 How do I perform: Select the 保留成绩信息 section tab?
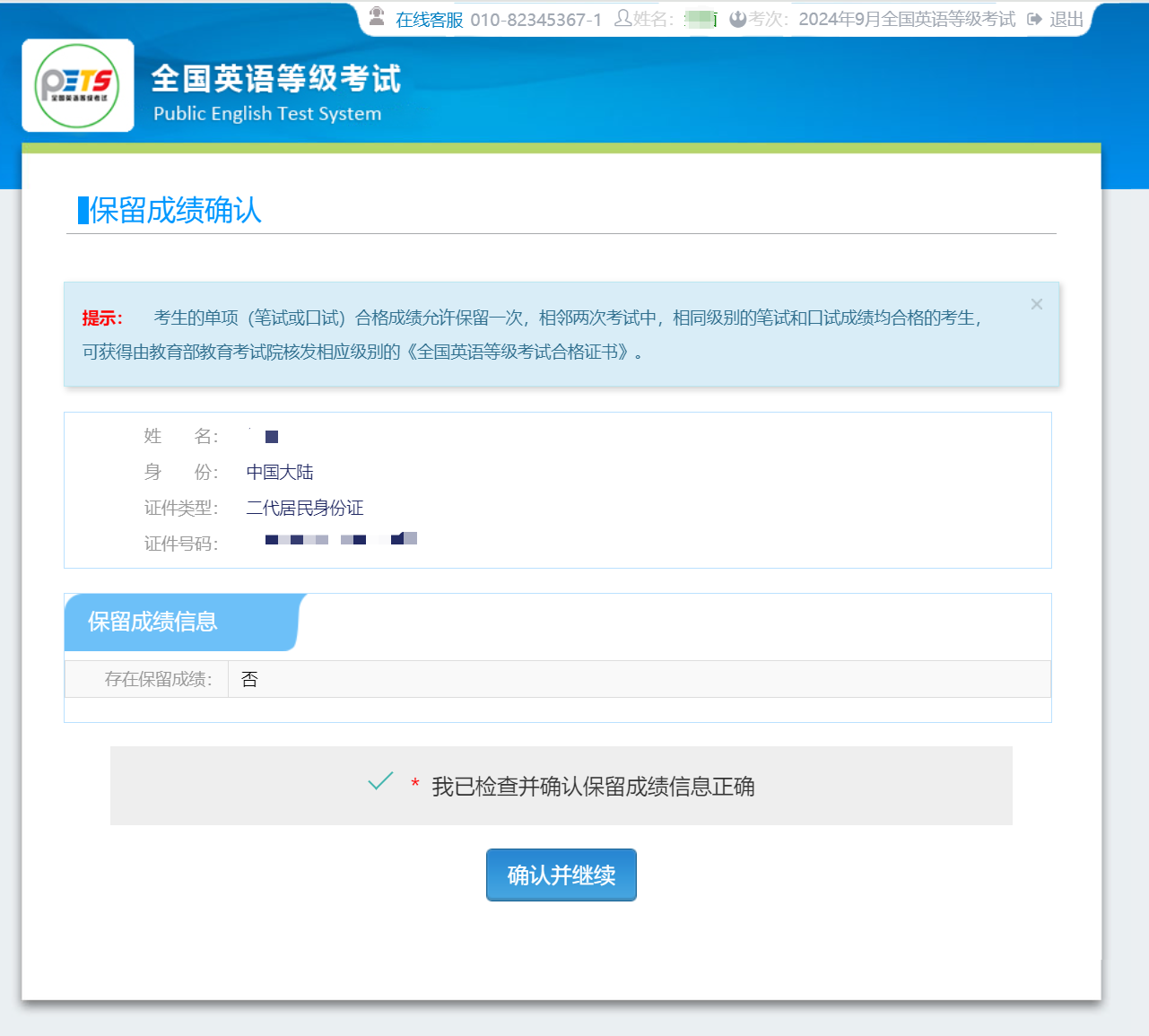(152, 622)
